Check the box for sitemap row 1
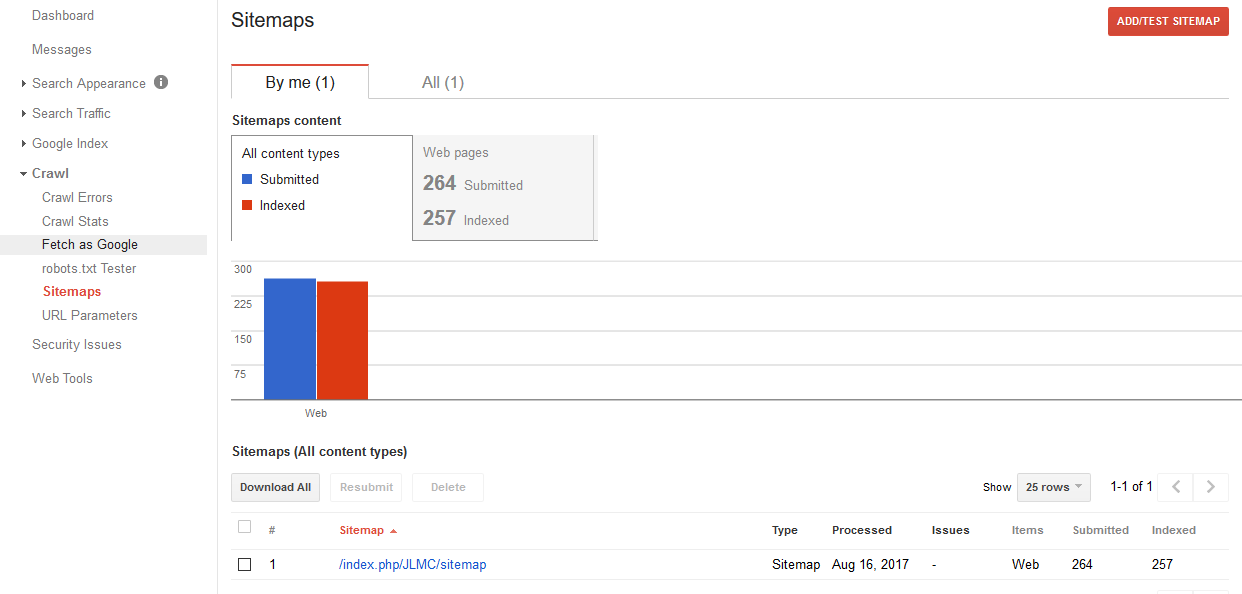 (245, 564)
